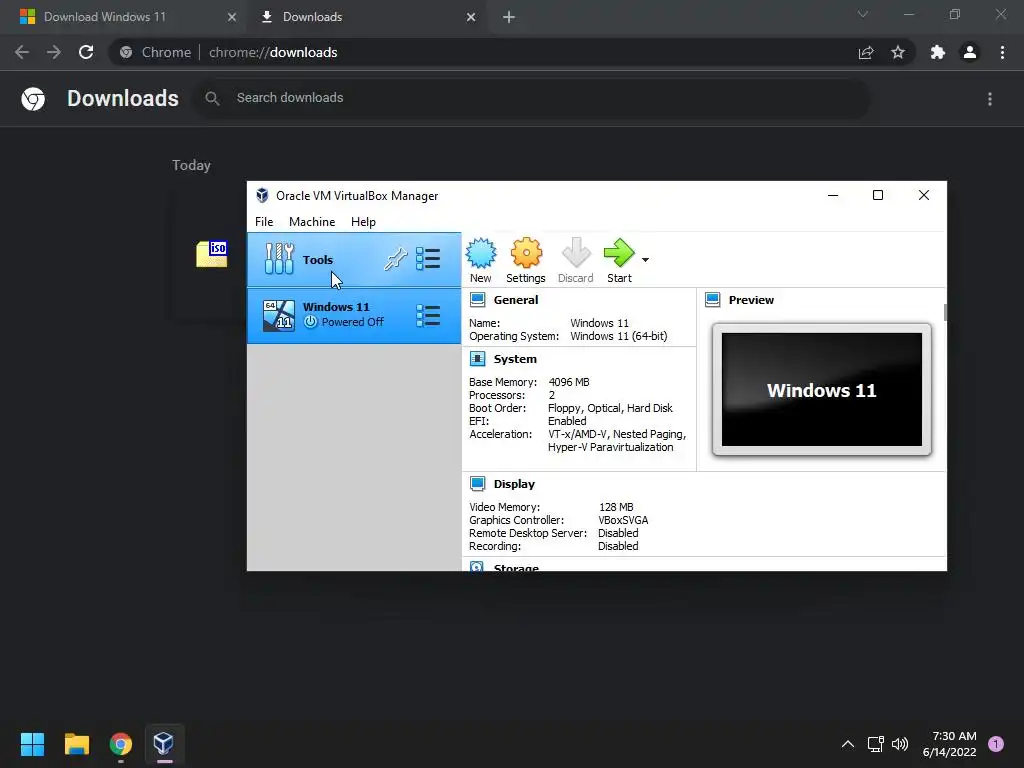Click Boot Order value text
The width and height of the screenshot is (1024, 768).
pyautogui.click(x=610, y=408)
